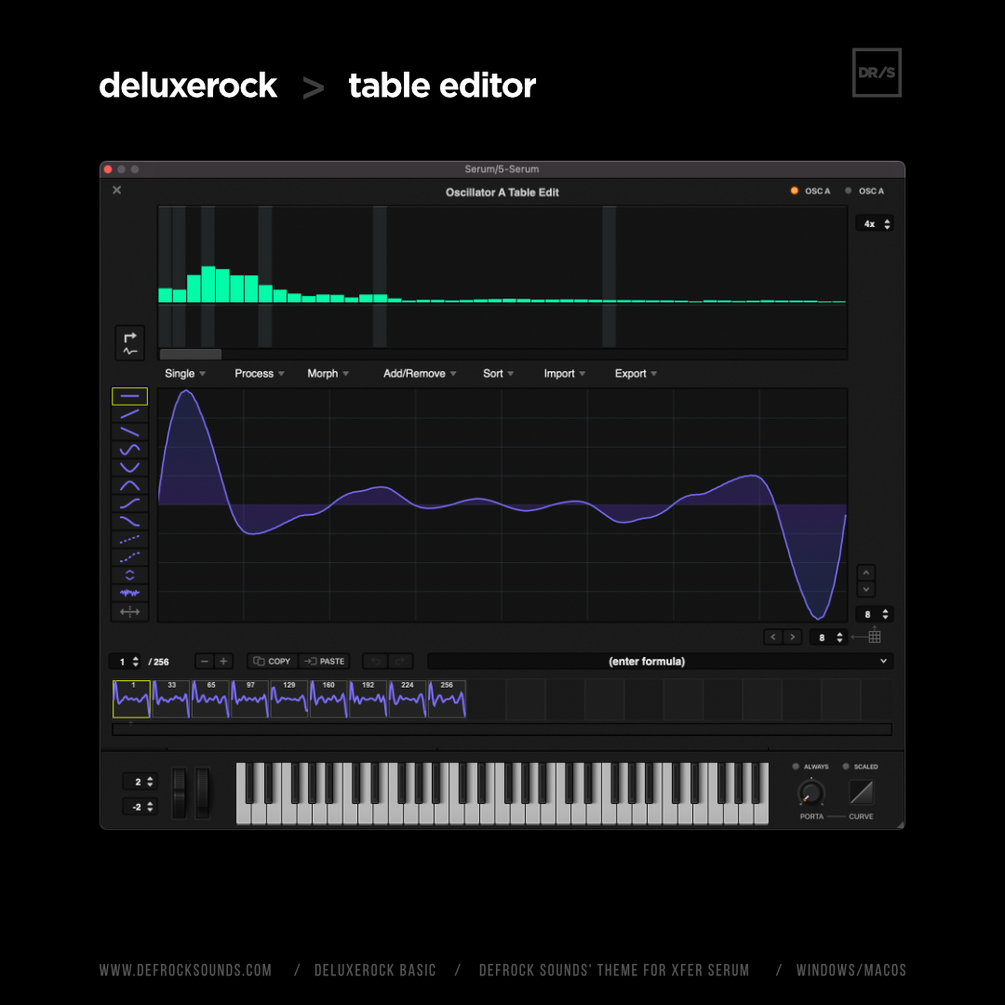Click the undo arrow button
1005x1005 pixels.
[x=376, y=661]
